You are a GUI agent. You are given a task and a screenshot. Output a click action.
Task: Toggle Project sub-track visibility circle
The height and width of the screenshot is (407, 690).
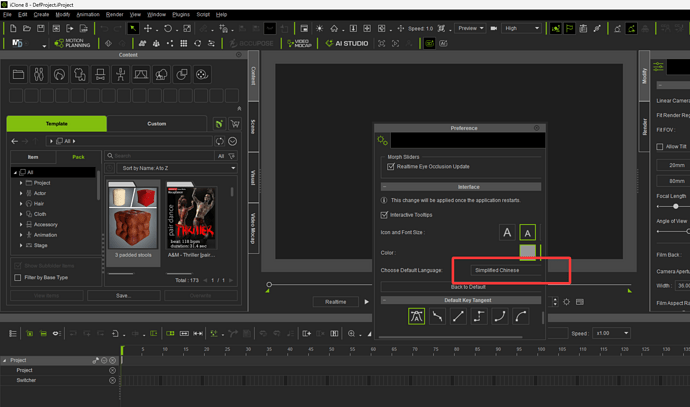point(113,370)
